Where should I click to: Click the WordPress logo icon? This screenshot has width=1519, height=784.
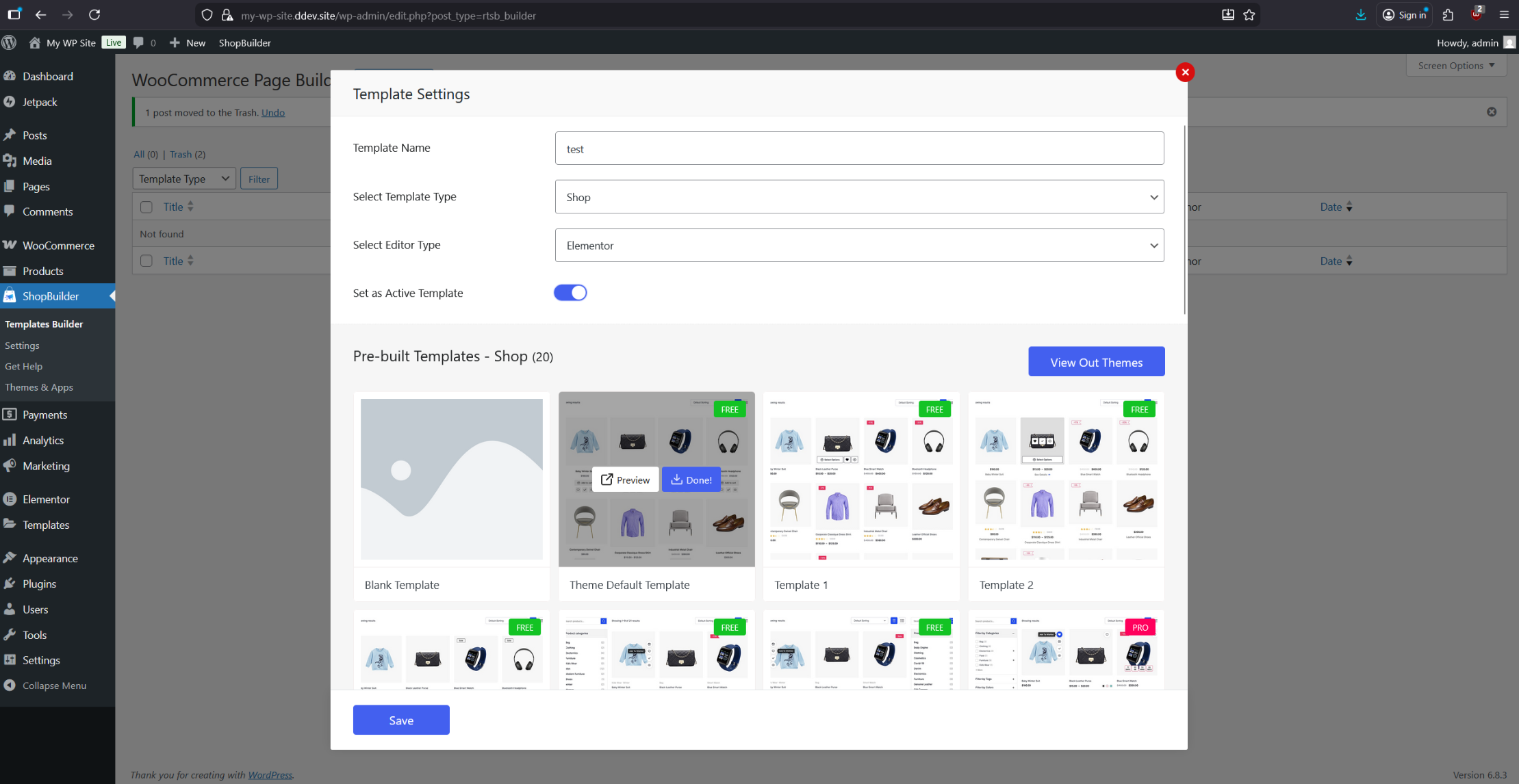(10, 42)
